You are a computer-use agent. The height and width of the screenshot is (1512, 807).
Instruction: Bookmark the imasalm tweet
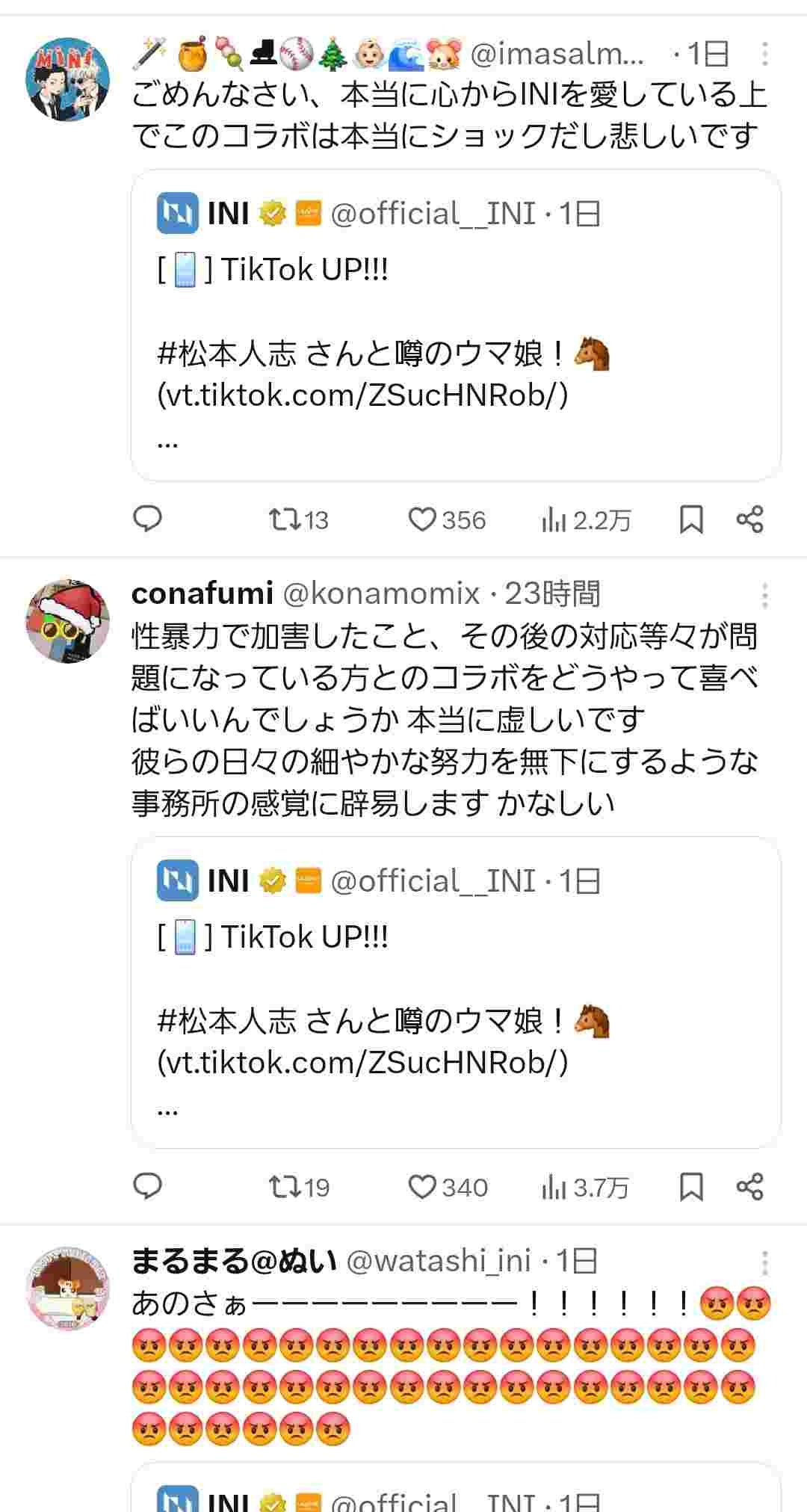click(x=691, y=519)
